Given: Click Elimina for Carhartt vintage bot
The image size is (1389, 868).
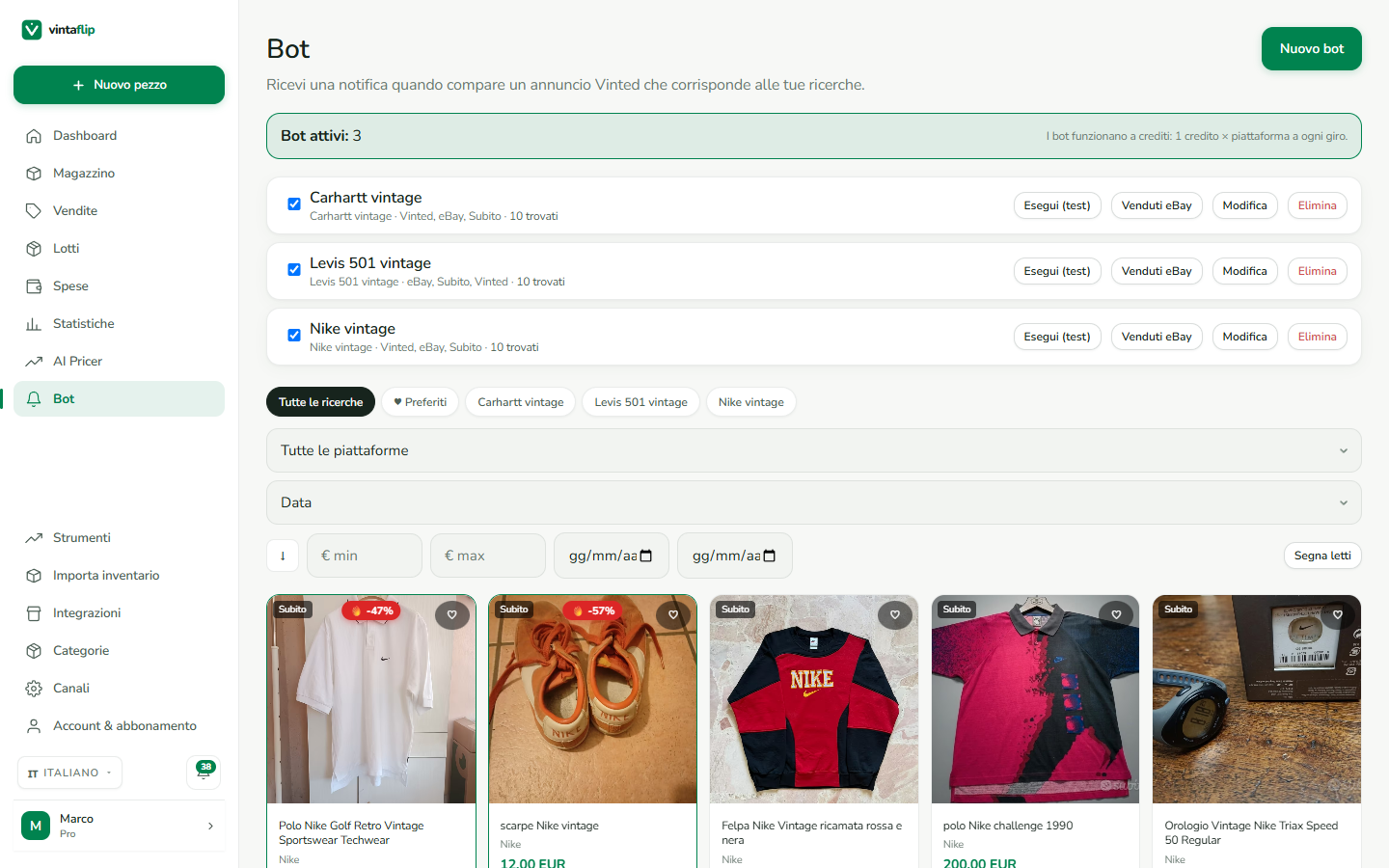Looking at the screenshot, I should (x=1318, y=205).
